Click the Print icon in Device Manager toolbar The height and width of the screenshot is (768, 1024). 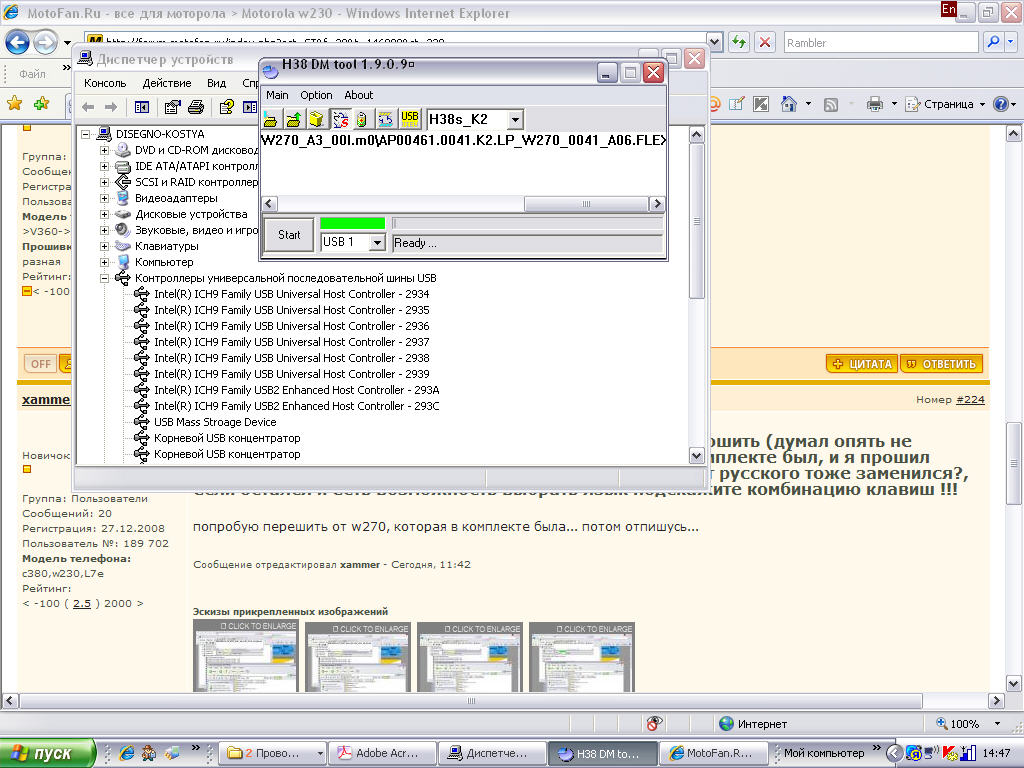click(196, 107)
